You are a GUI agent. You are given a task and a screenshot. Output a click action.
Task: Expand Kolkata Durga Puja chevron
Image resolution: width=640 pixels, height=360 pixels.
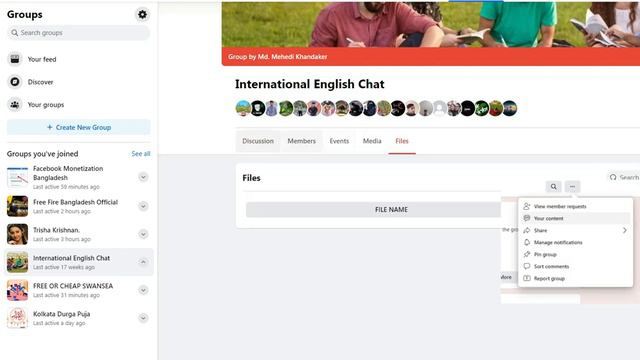pos(143,318)
